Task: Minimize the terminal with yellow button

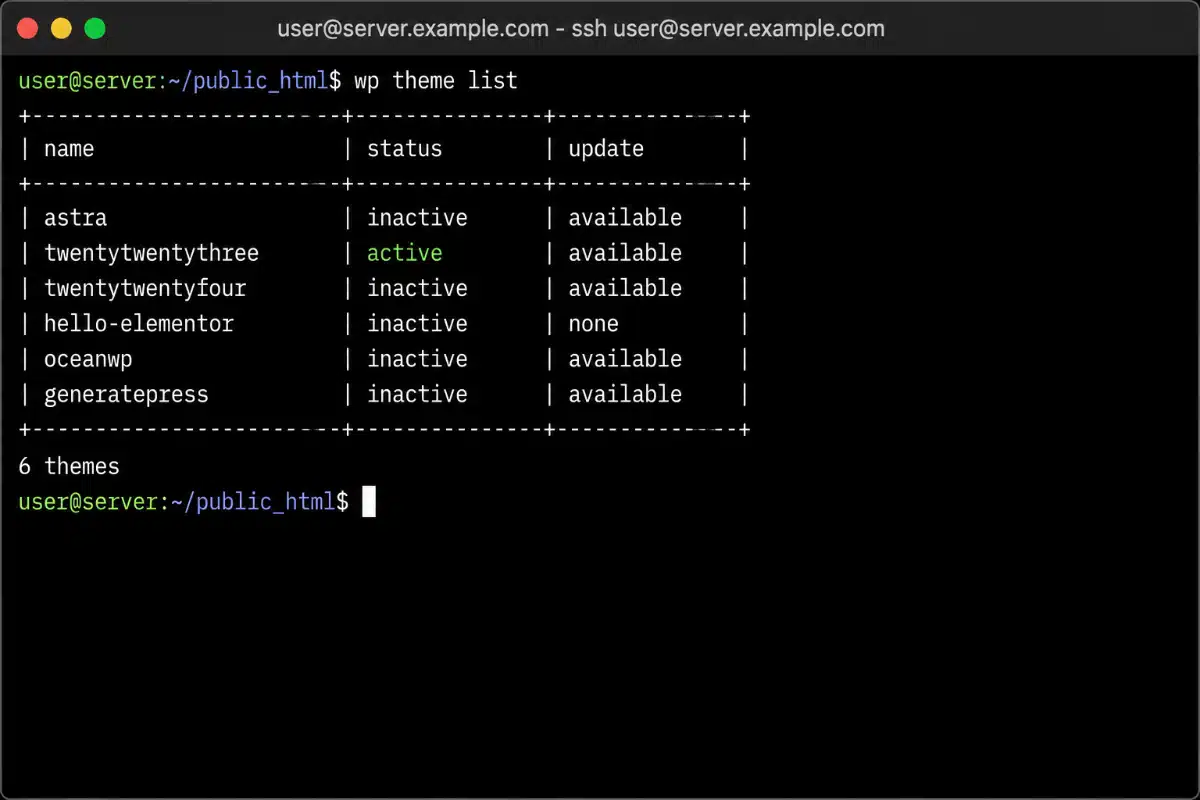Action: pos(62,29)
